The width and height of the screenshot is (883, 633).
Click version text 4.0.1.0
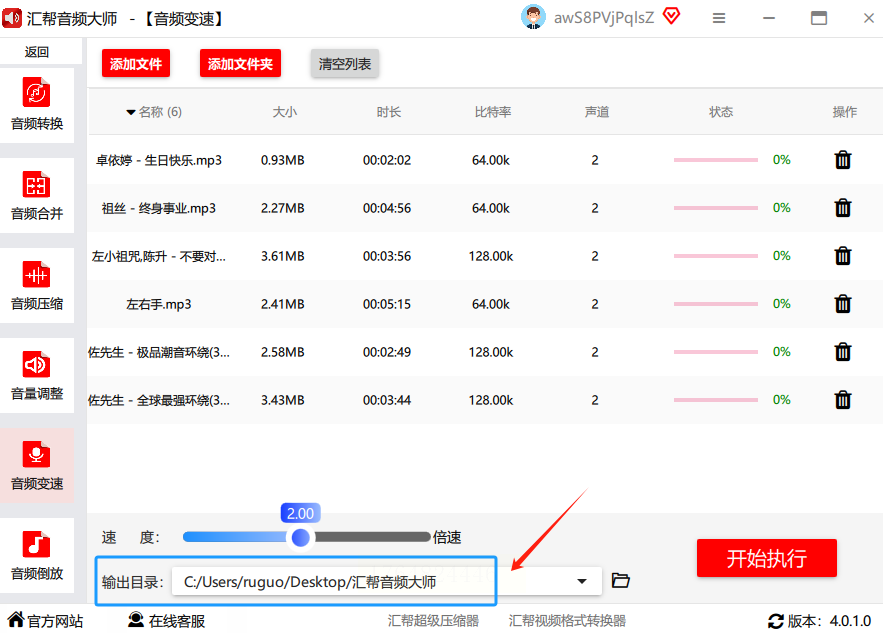850,621
